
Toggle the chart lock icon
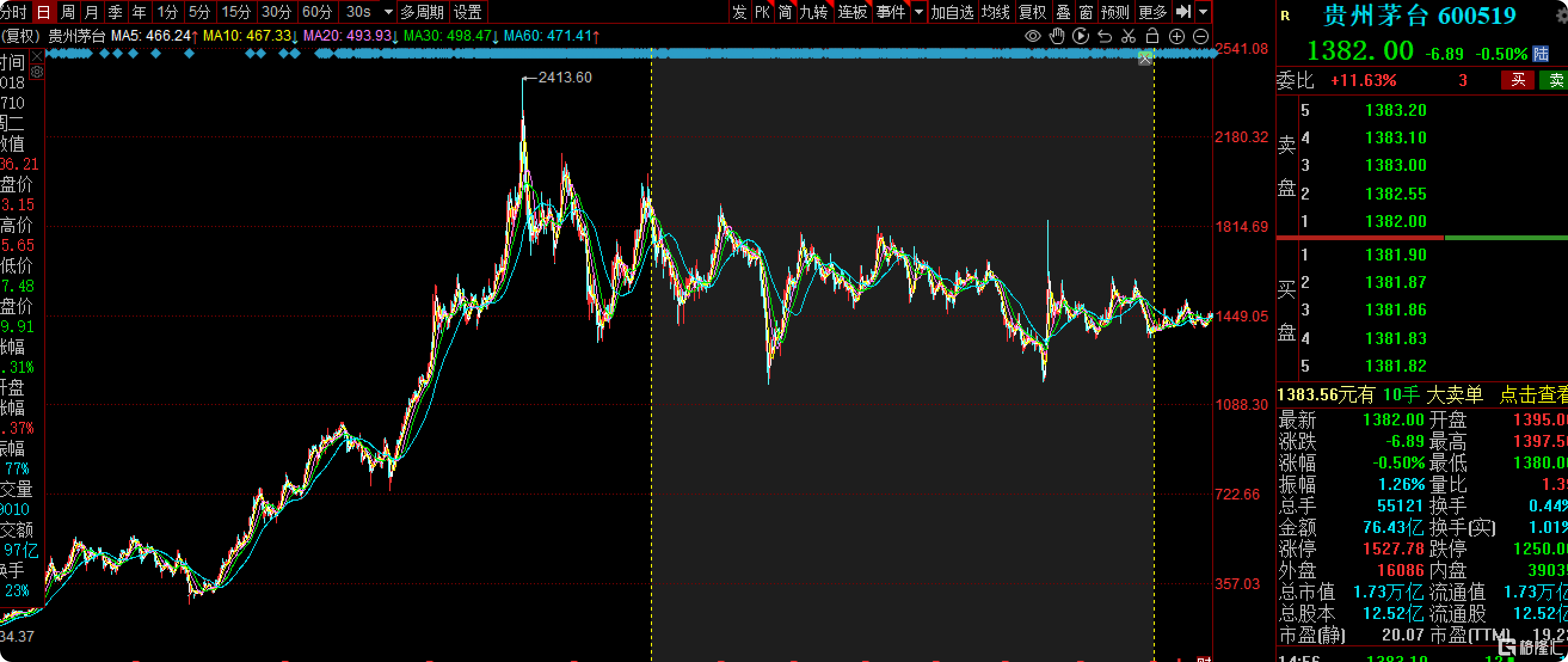1152,36
